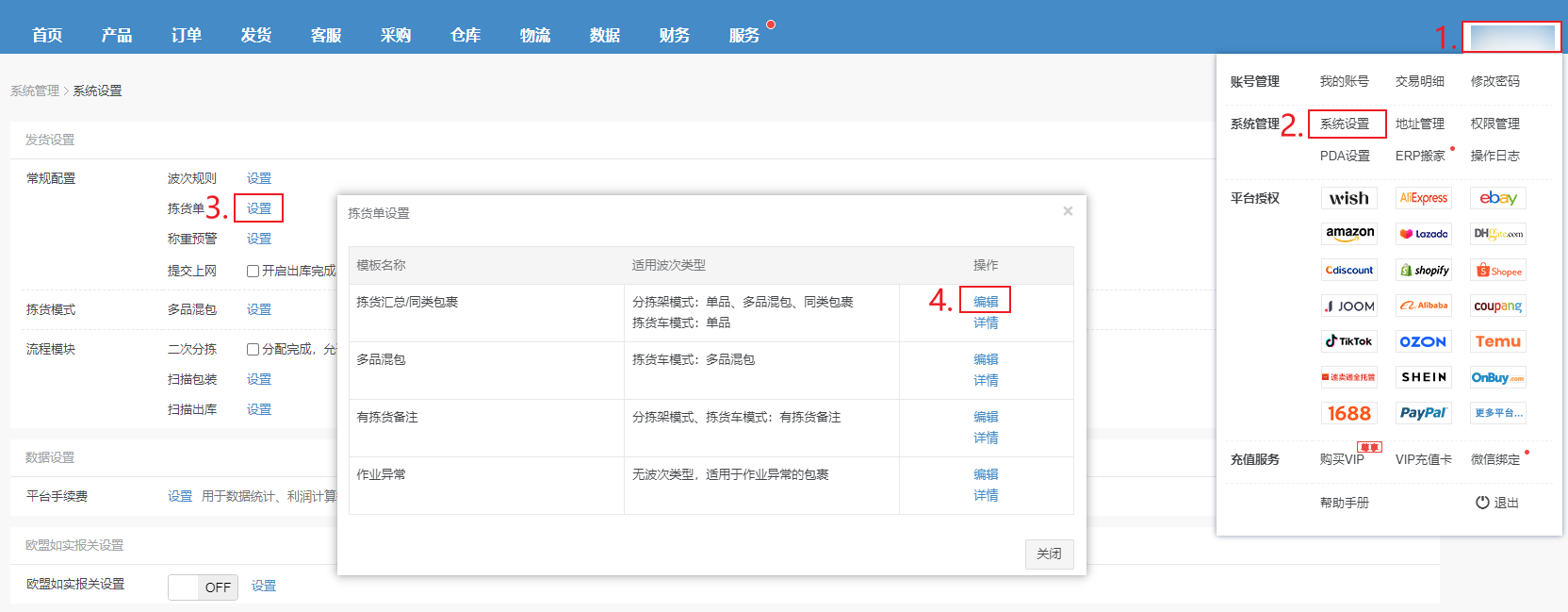Viewport: 1568px width, 612px height.
Task: Open the TikTok platform authorization
Action: (x=1348, y=341)
